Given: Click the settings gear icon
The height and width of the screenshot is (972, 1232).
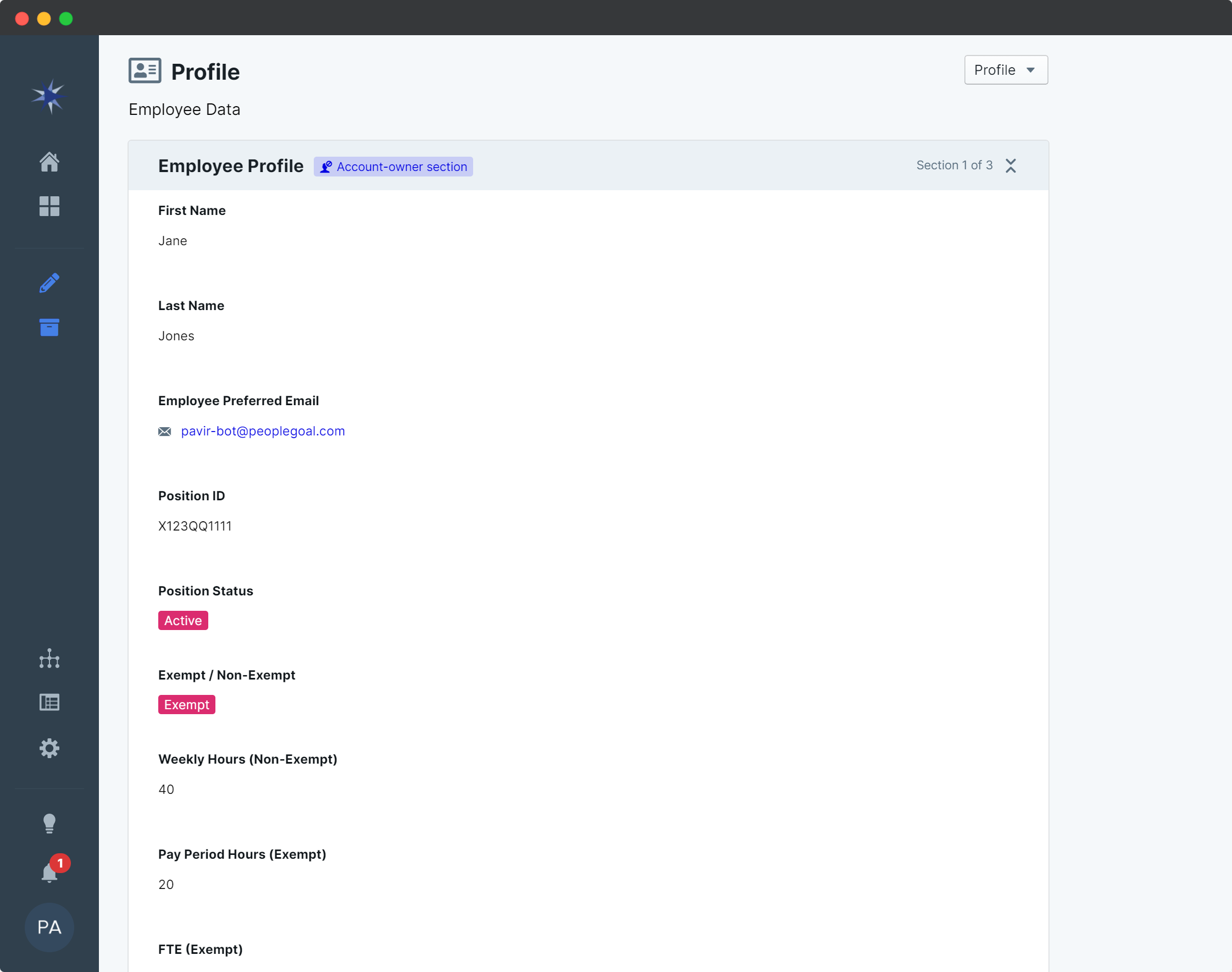Looking at the screenshot, I should [49, 748].
